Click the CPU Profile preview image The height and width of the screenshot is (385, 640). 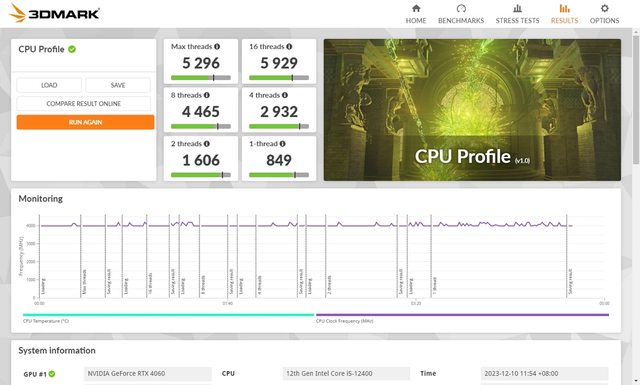(x=472, y=110)
